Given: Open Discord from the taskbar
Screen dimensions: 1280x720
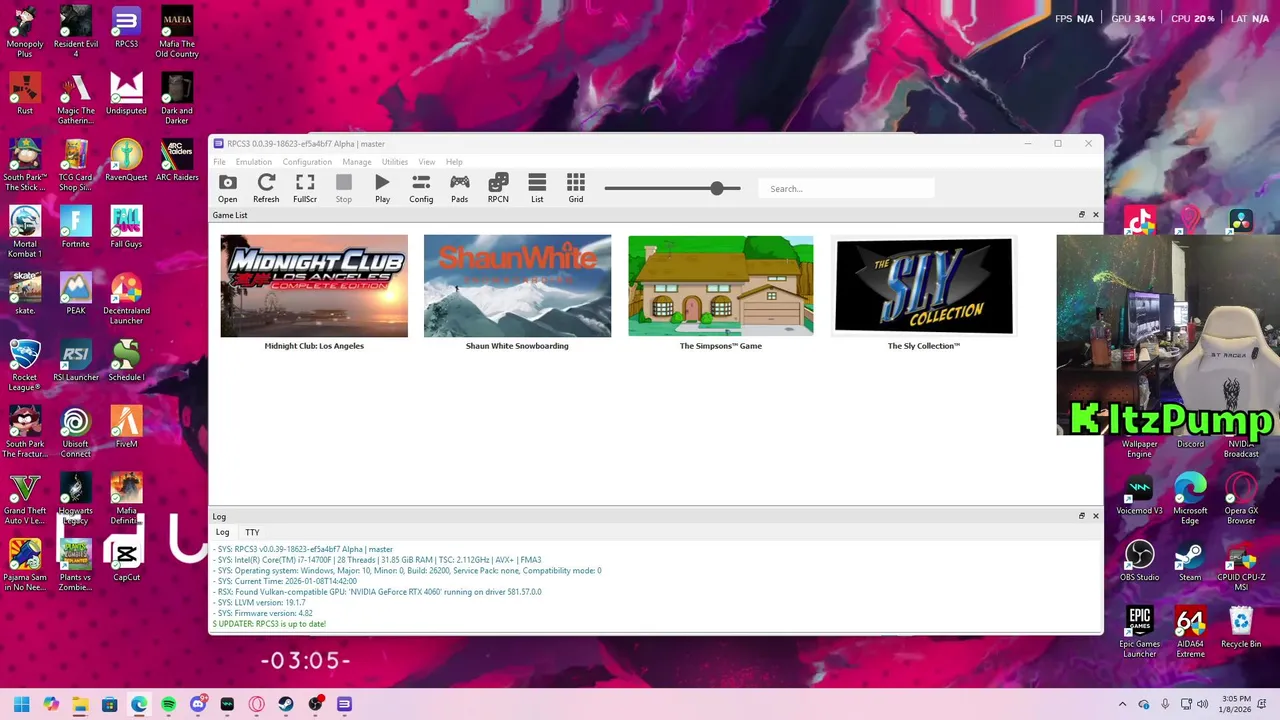Looking at the screenshot, I should tap(198, 704).
